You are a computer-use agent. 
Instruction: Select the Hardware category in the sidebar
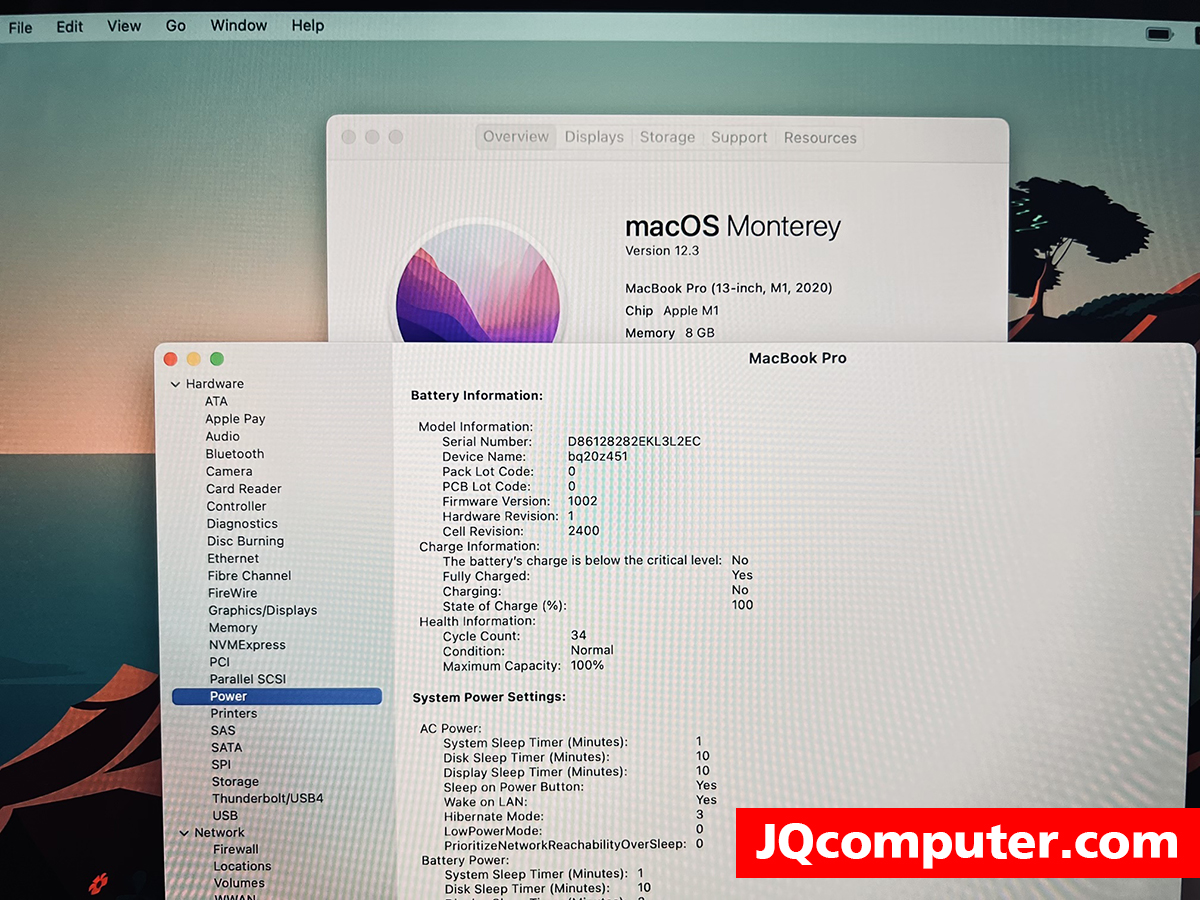(x=215, y=384)
